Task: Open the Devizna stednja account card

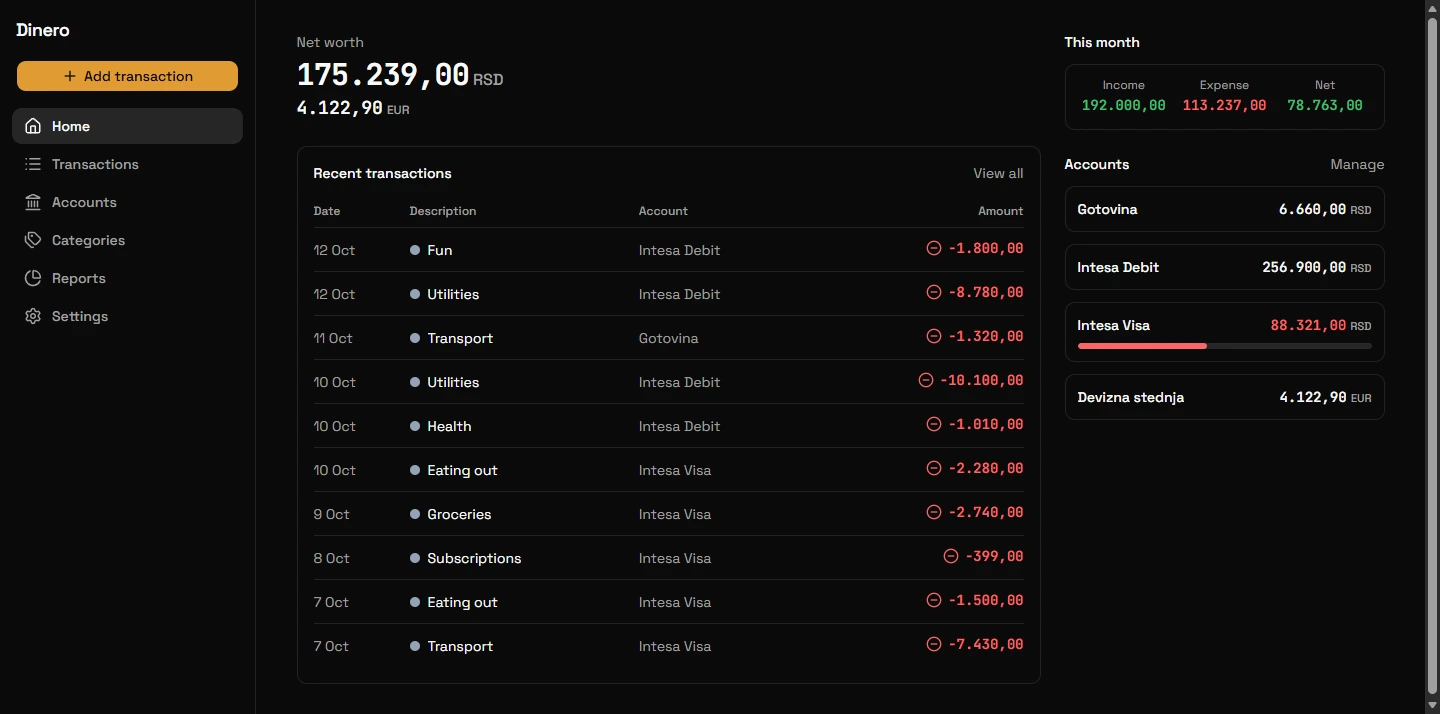Action: click(x=1224, y=397)
